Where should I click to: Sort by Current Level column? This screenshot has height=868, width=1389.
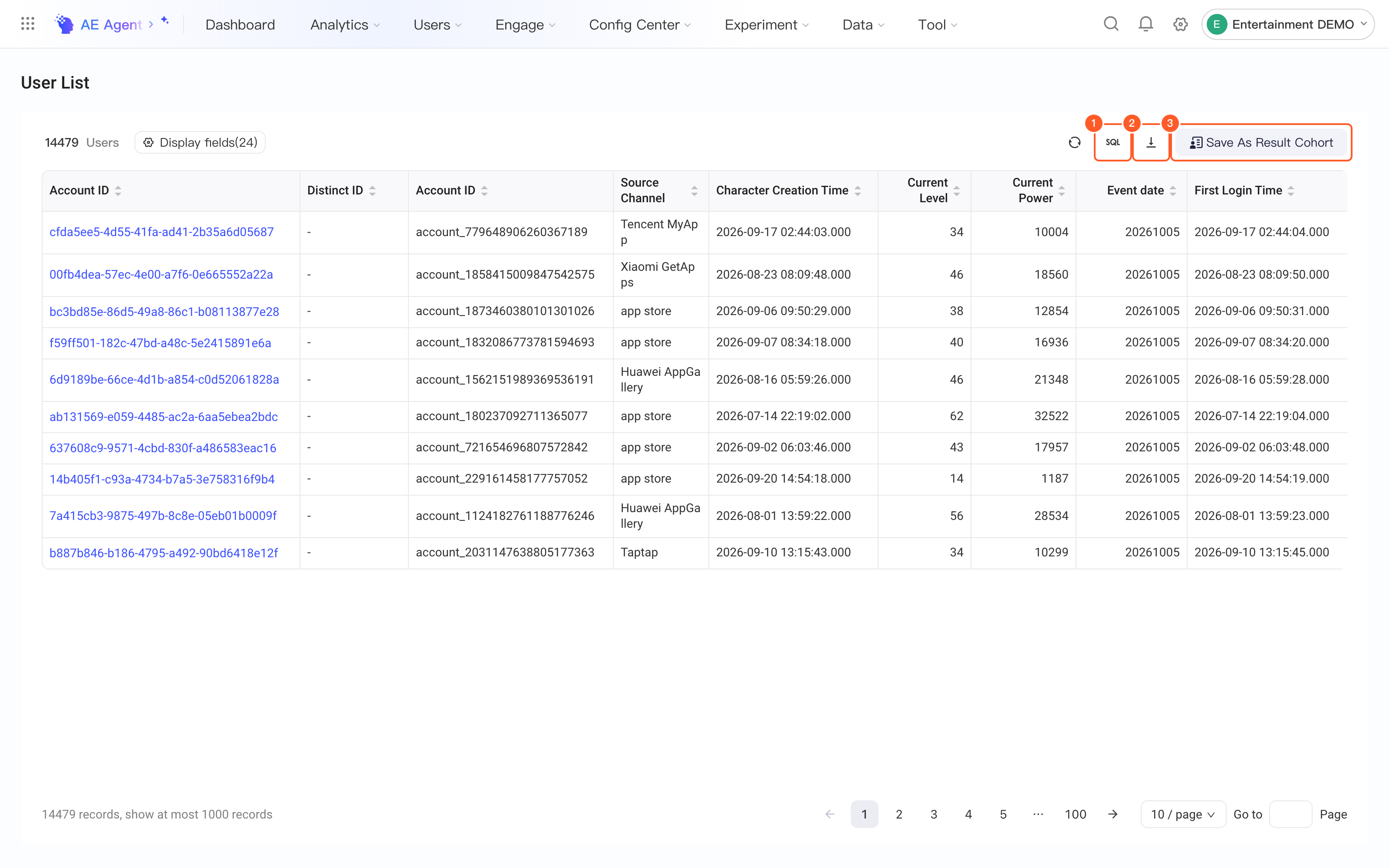click(x=957, y=191)
